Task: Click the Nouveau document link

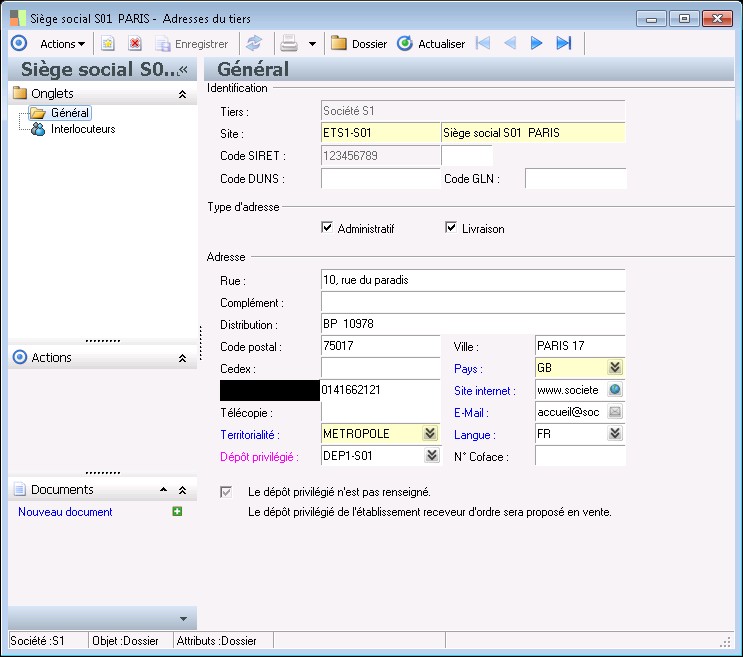Action: (65, 512)
